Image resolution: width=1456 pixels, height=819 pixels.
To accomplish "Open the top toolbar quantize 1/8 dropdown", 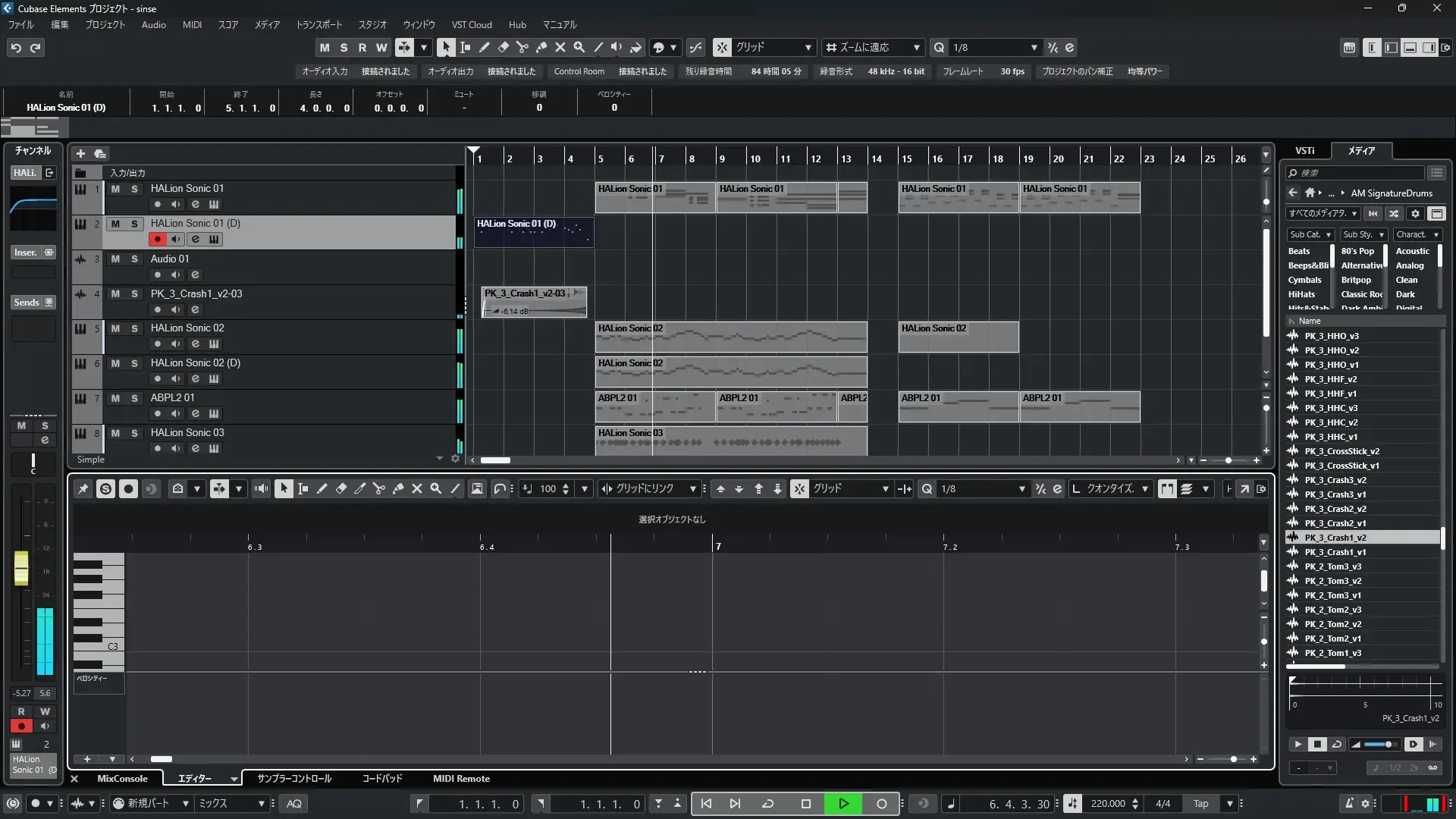I will [1034, 48].
